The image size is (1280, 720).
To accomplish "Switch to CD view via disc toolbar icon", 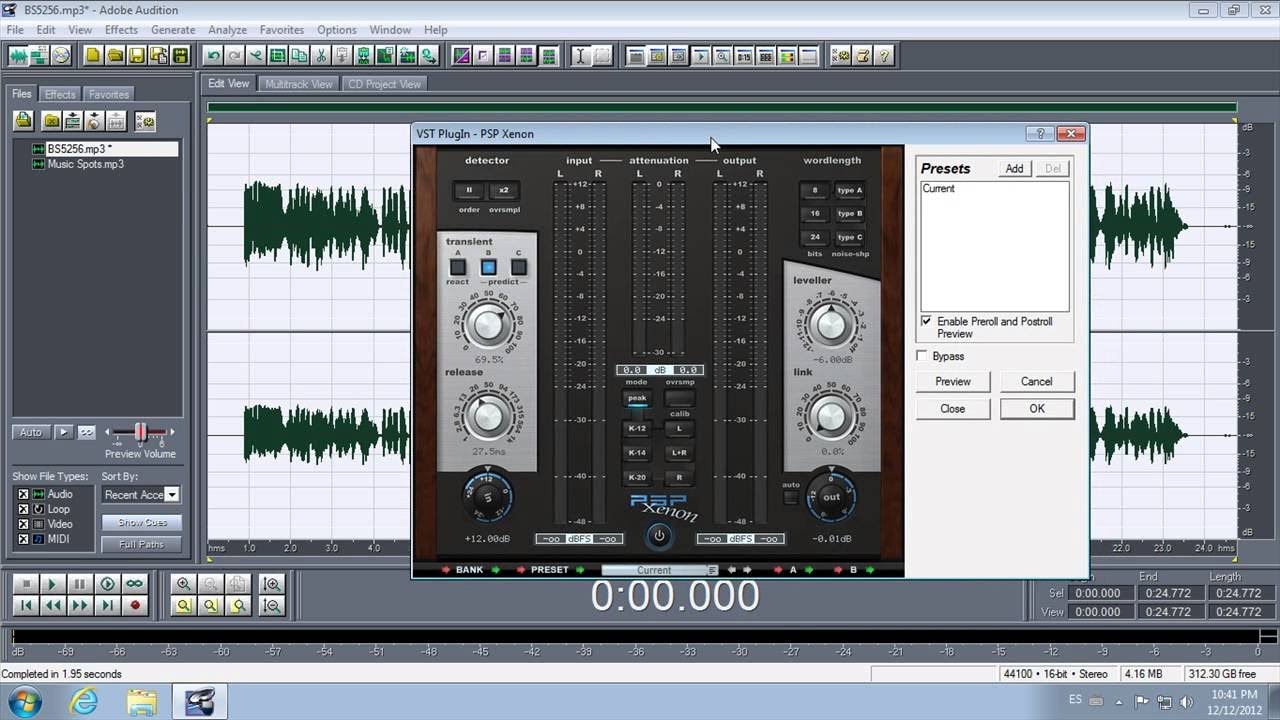I will coord(62,56).
